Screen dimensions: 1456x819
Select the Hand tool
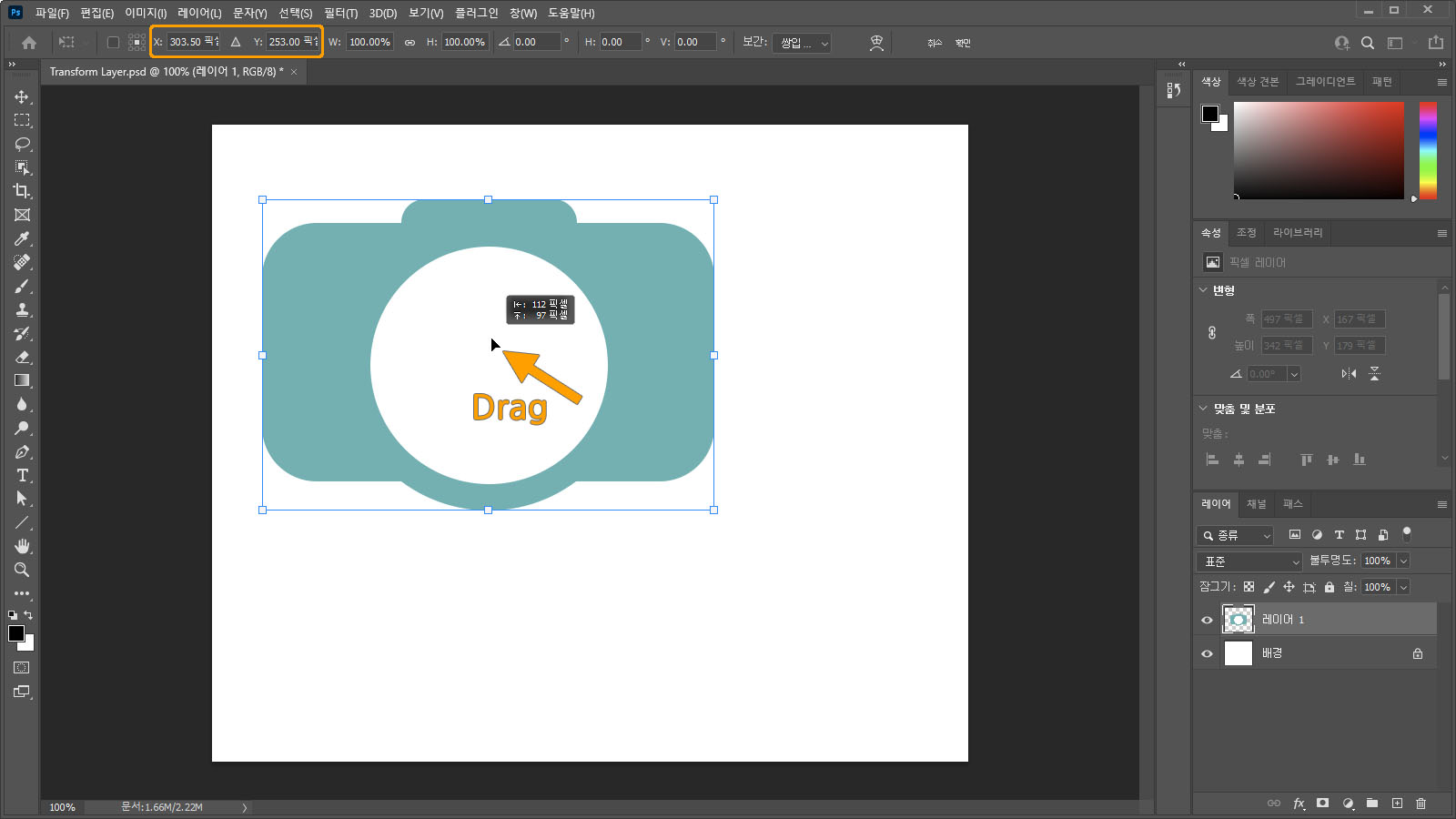[x=22, y=546]
